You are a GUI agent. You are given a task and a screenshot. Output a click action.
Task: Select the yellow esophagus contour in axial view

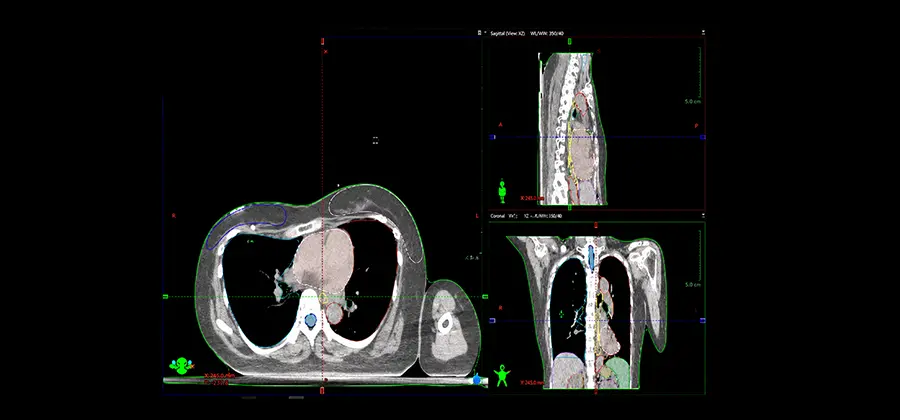coord(323,298)
